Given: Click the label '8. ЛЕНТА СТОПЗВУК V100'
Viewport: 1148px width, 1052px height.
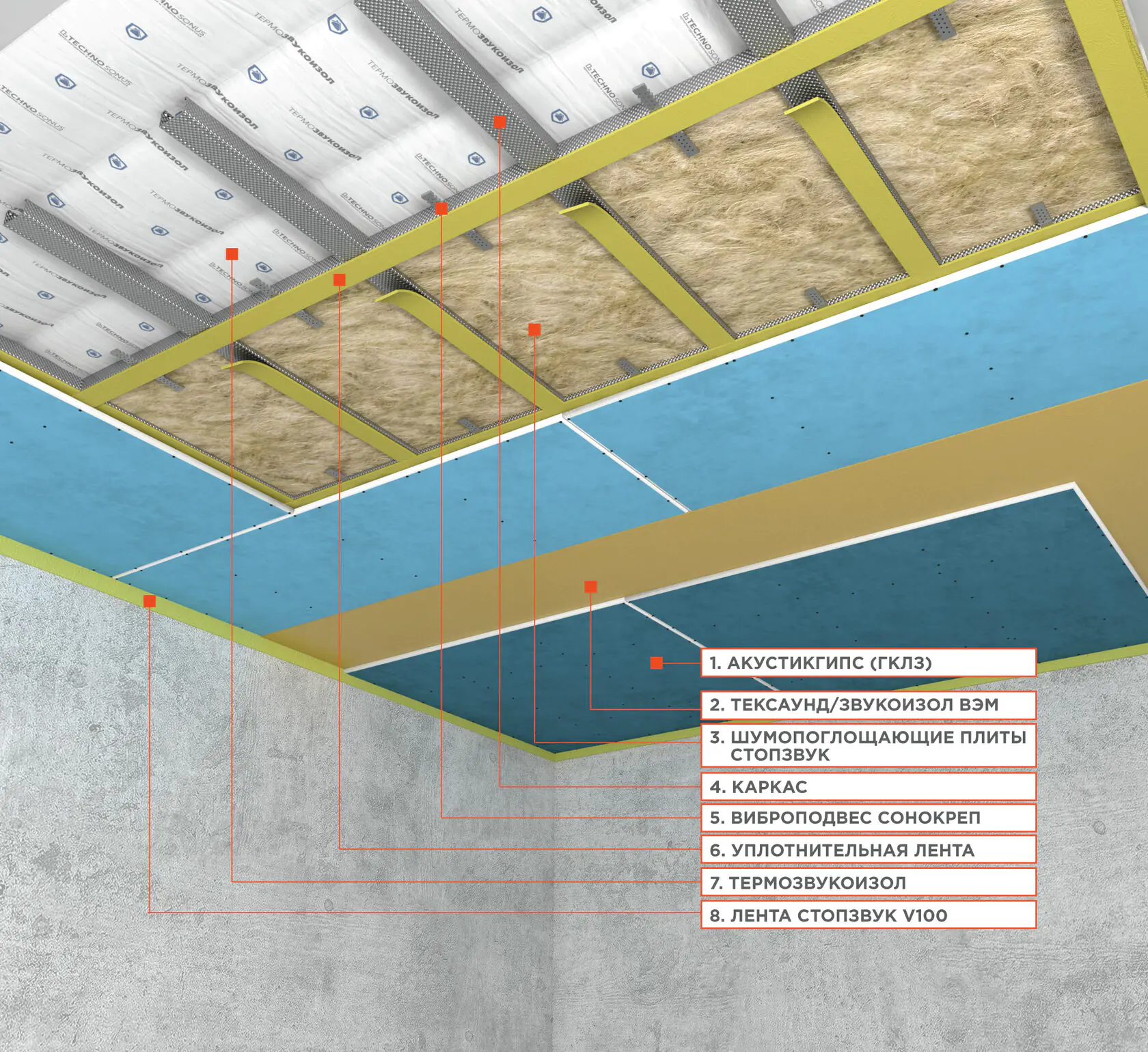Looking at the screenshot, I should (x=869, y=915).
